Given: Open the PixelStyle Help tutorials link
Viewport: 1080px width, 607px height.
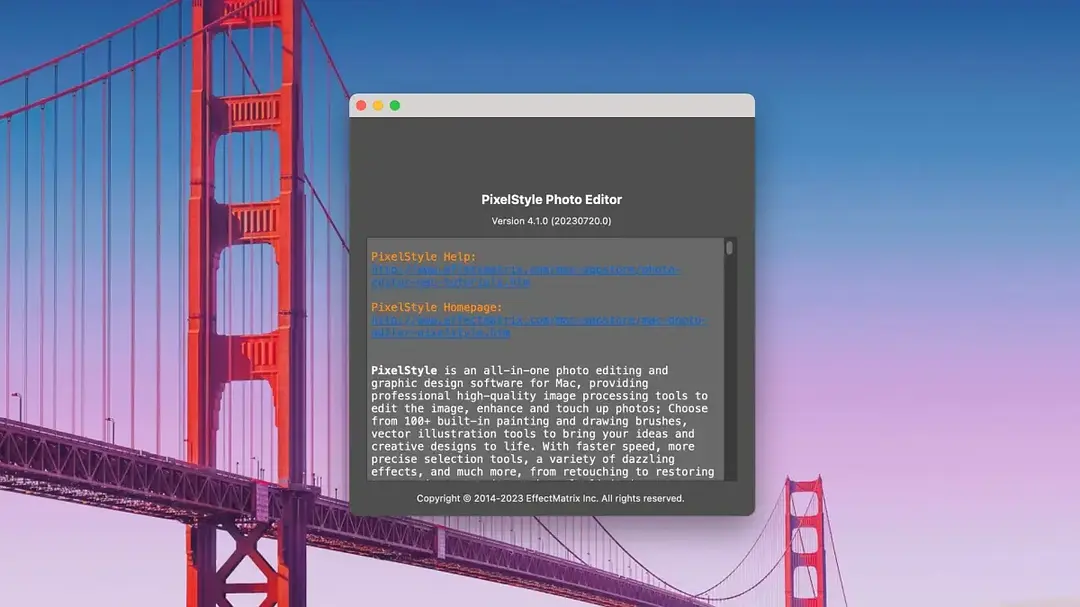Looking at the screenshot, I should pyautogui.click(x=526, y=276).
